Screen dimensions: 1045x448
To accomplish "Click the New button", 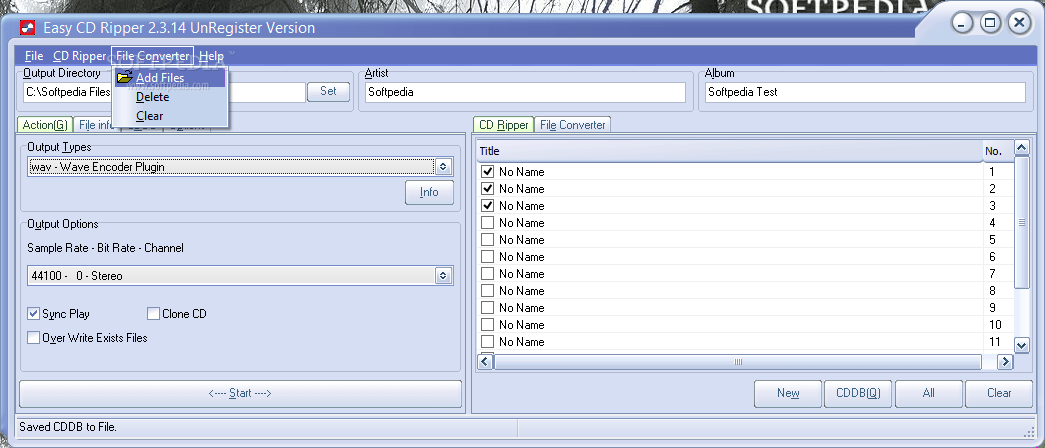I will (x=788, y=393).
